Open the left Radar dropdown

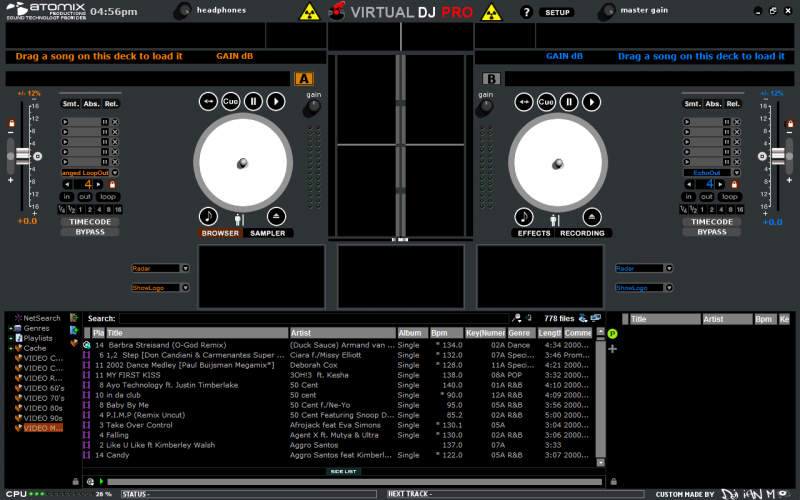(185, 268)
